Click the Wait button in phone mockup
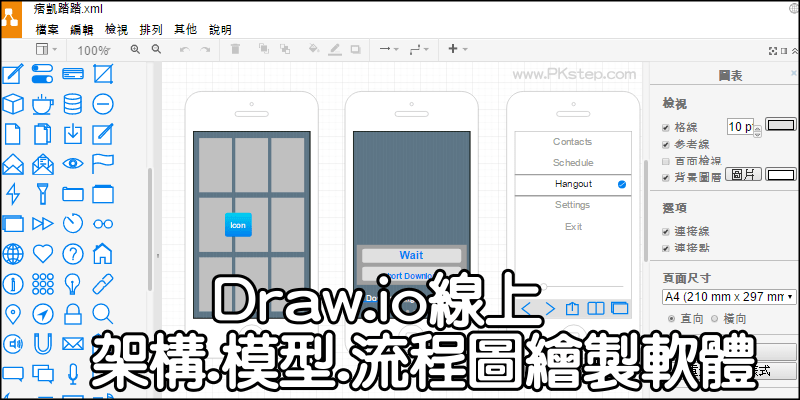This screenshot has height=400, width=800. click(x=411, y=255)
